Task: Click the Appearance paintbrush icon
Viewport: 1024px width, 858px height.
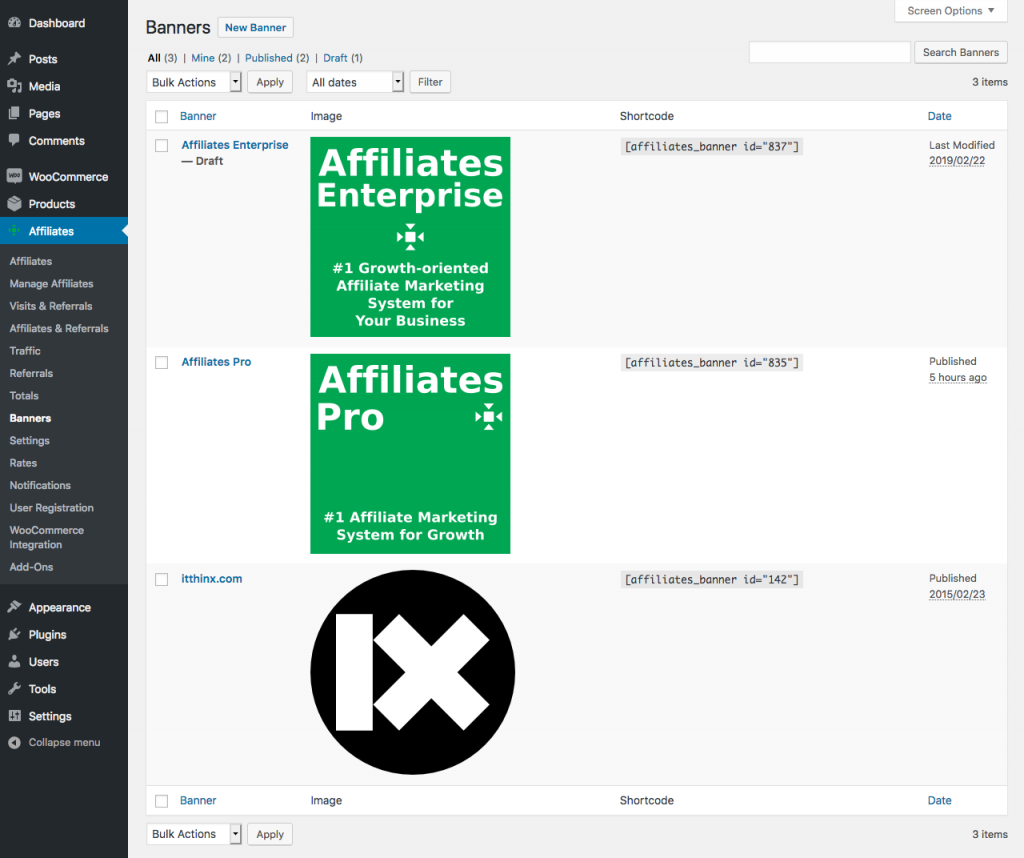Action: click(x=14, y=607)
